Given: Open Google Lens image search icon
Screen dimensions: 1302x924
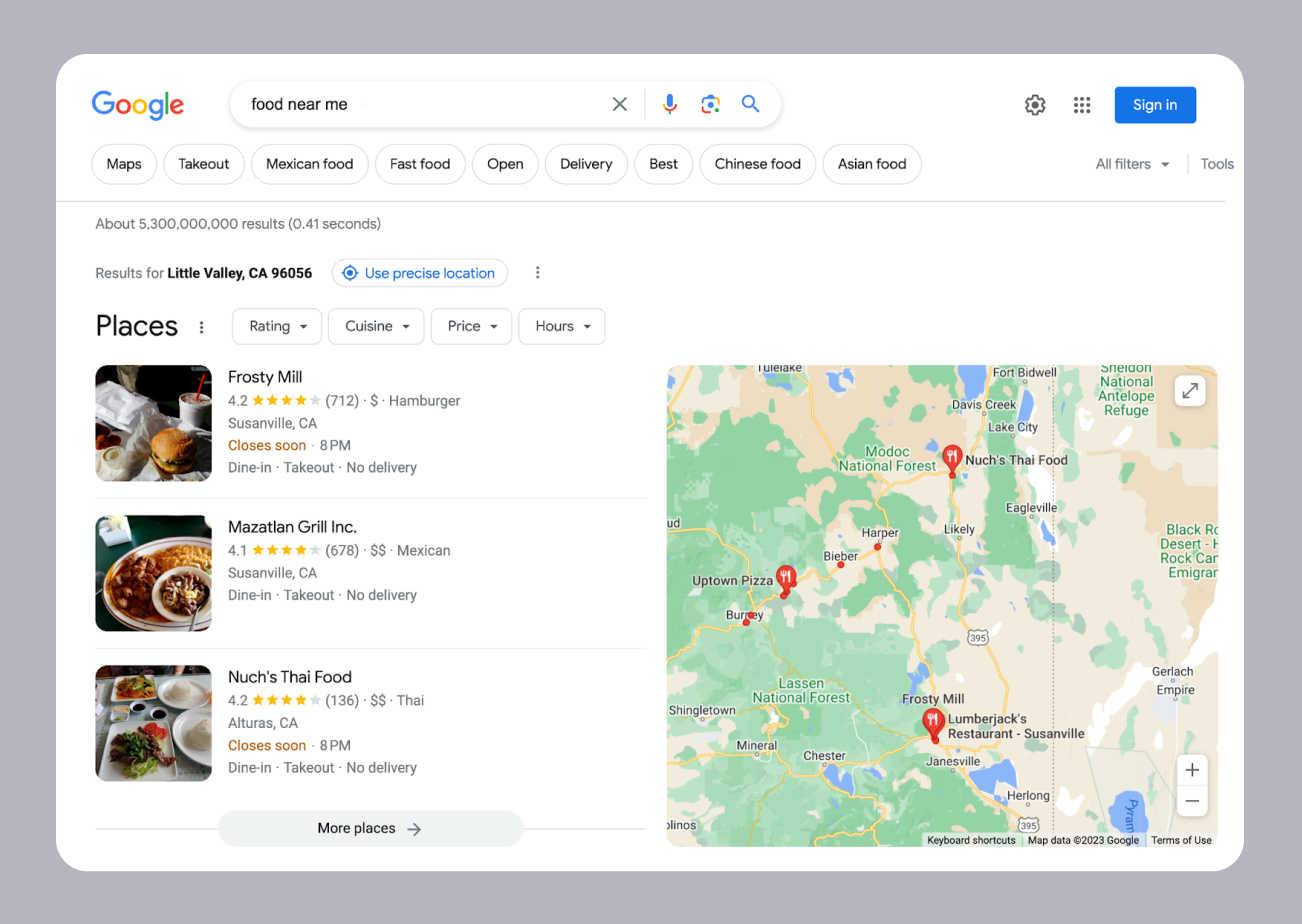Looking at the screenshot, I should pyautogui.click(x=710, y=104).
